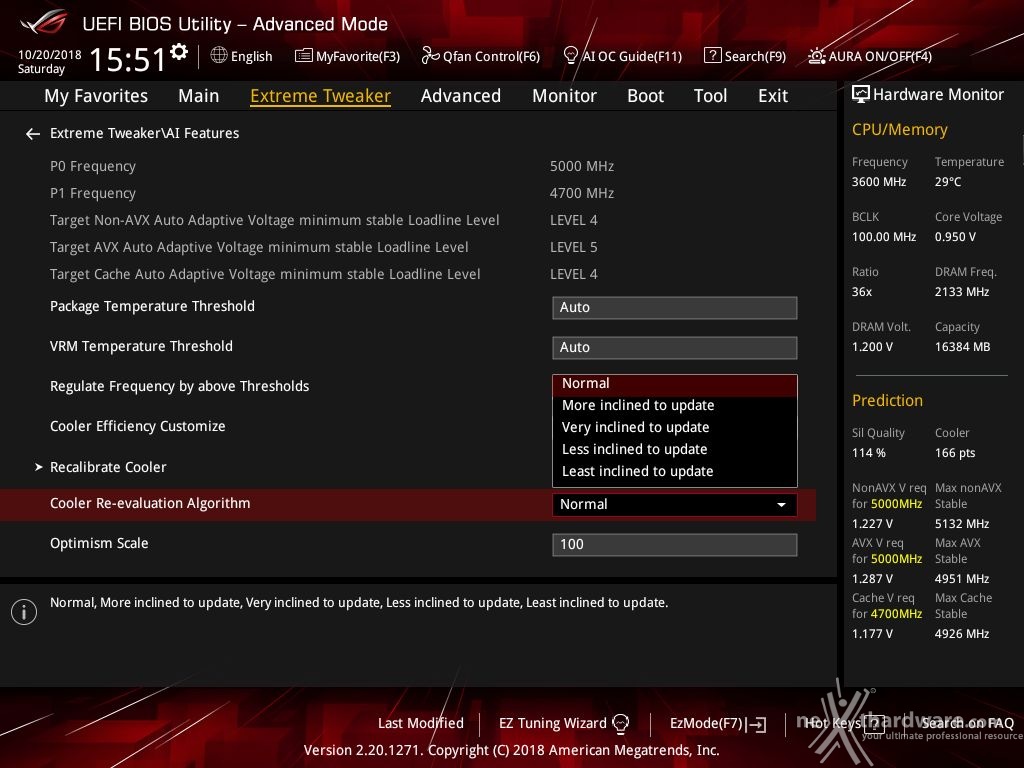
Task: Select More inclined to update option
Action: click(675, 406)
